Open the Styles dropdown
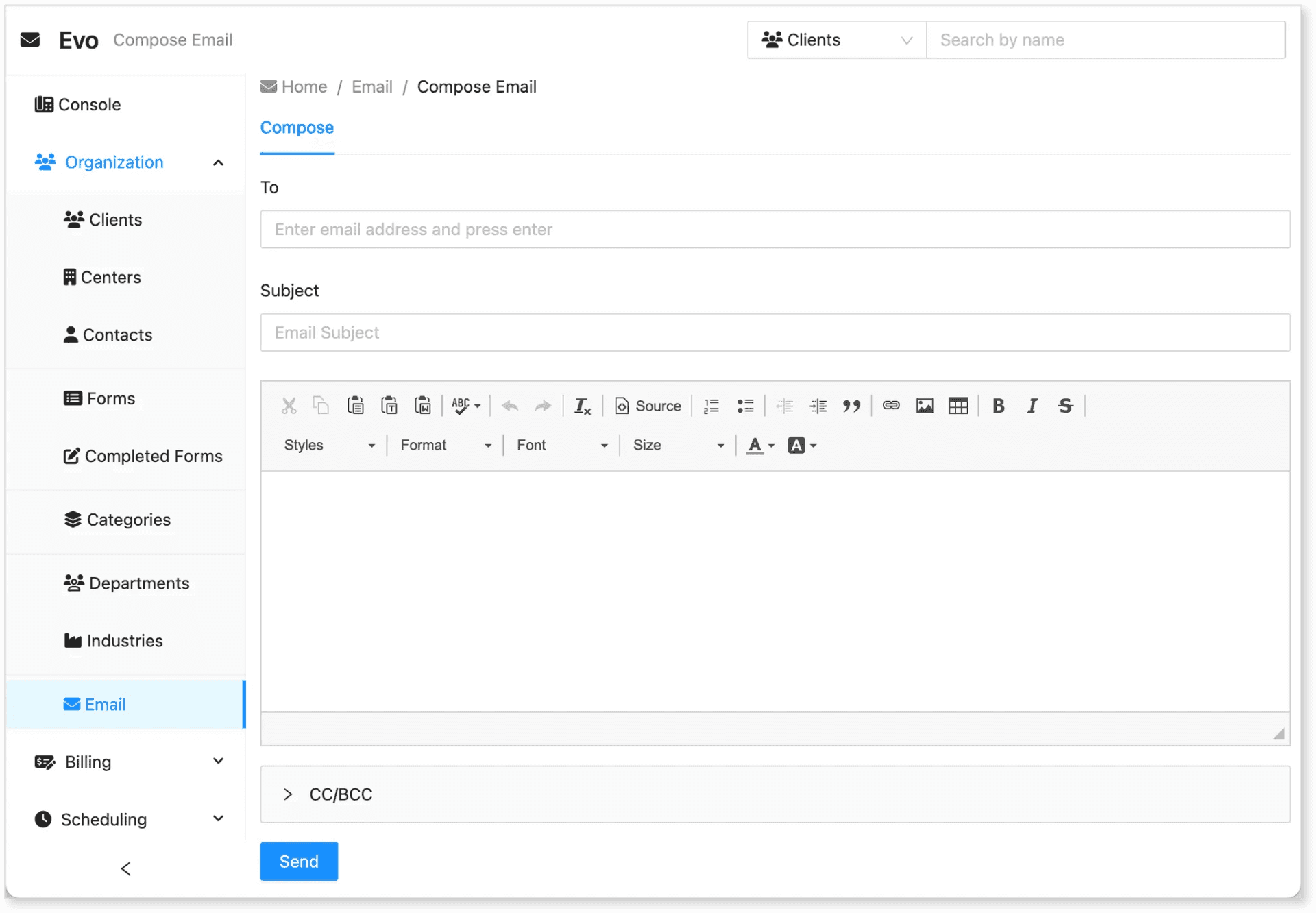Image resolution: width=1316 pixels, height=913 pixels. [x=330, y=445]
